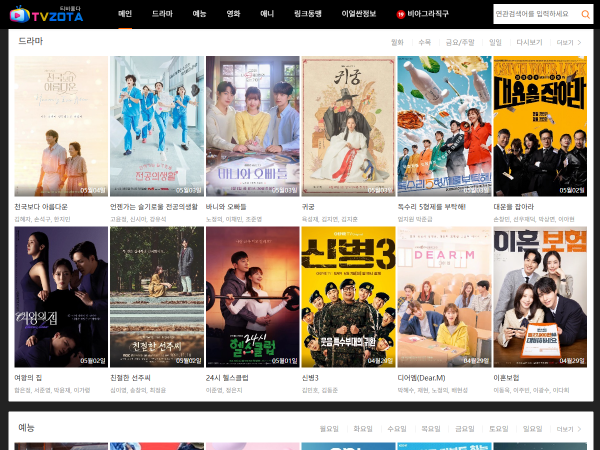
Task: Filter 예능 by 수요일
Action: point(397,429)
